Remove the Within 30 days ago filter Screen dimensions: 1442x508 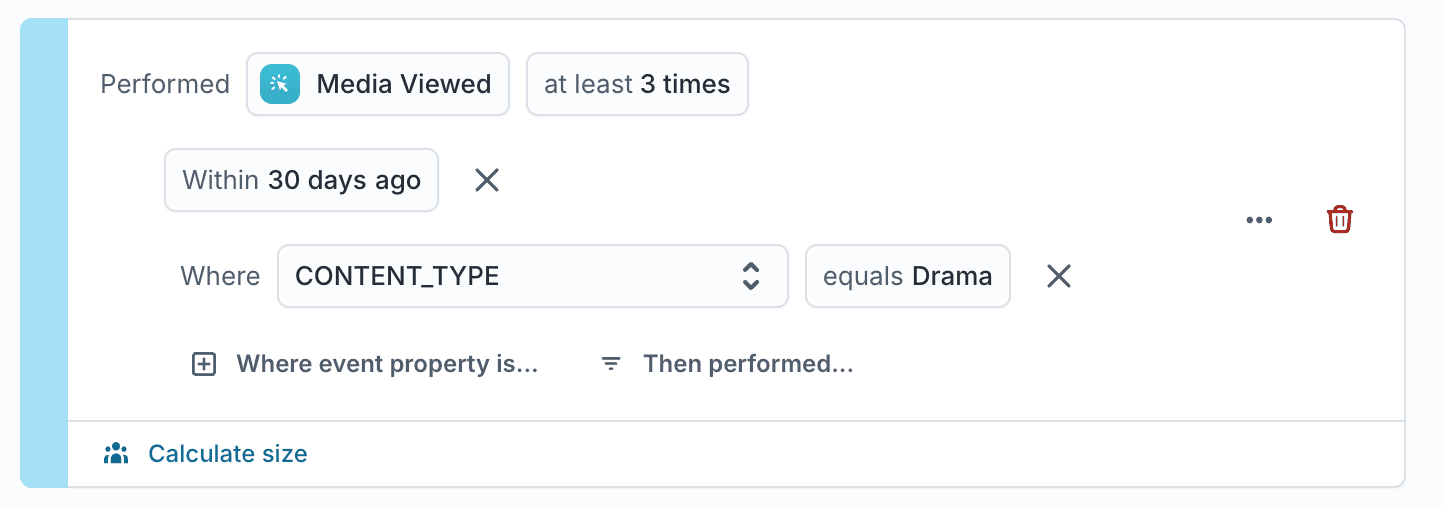pos(487,180)
